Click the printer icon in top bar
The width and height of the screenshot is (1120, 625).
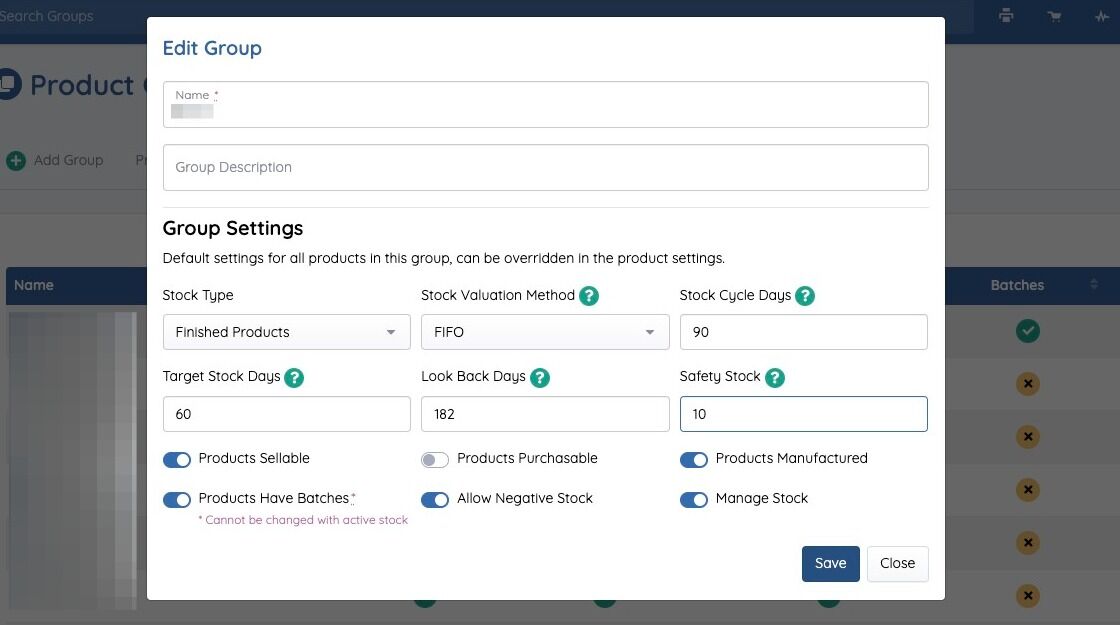(1006, 16)
